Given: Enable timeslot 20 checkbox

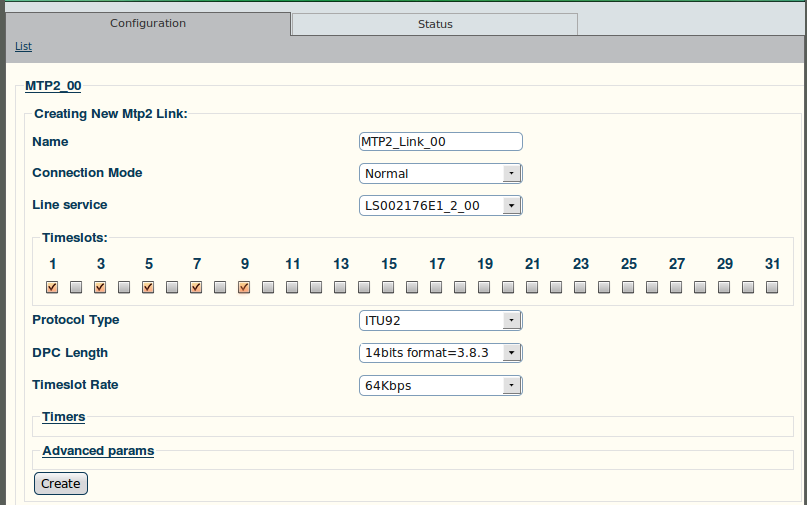Looking at the screenshot, I should pyautogui.click(x=508, y=287).
